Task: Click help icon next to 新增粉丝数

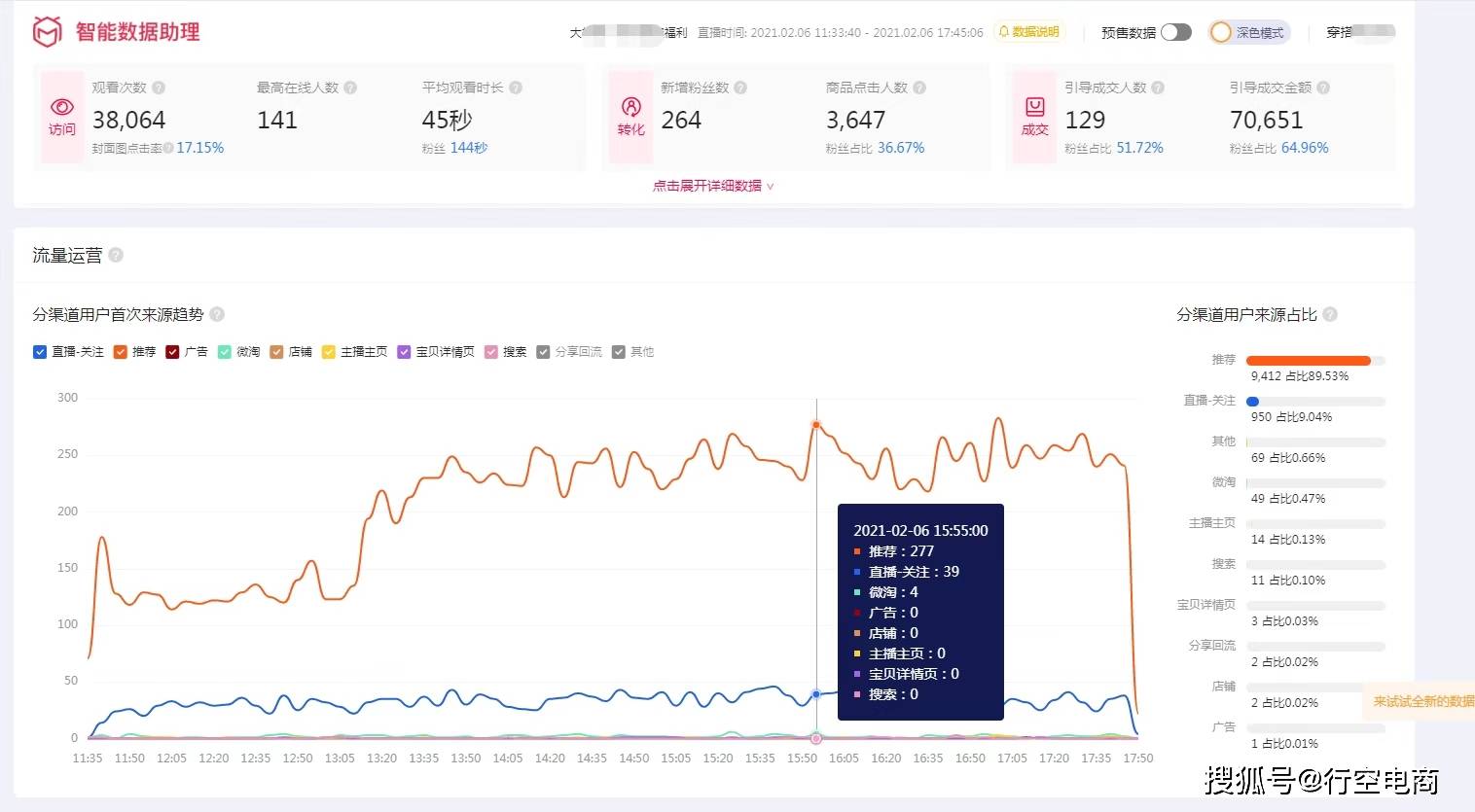Action: click(x=740, y=88)
